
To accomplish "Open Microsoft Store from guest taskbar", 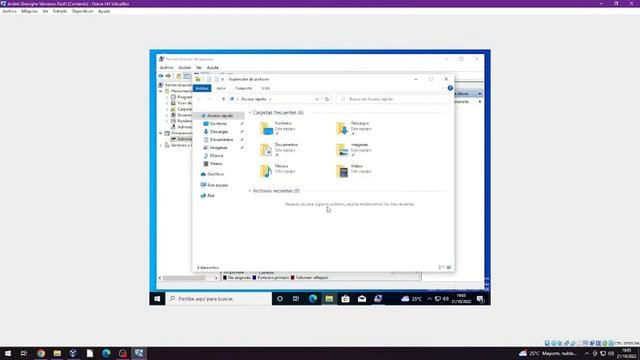I will pyautogui.click(x=345, y=299).
